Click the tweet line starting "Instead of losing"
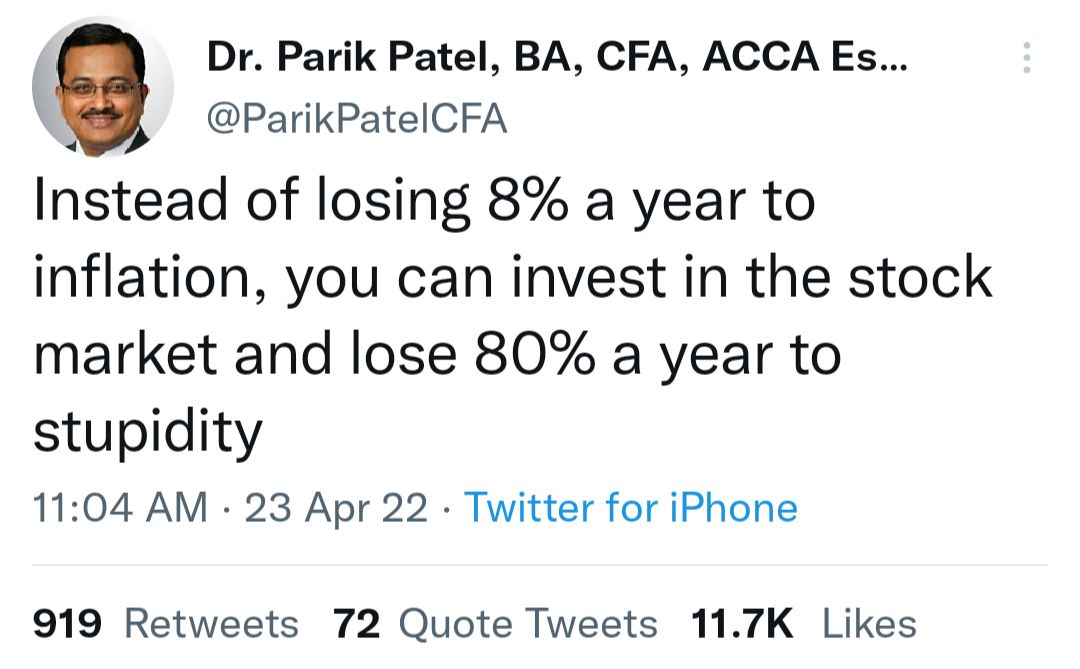This screenshot has width=1080, height=669. click(424, 202)
